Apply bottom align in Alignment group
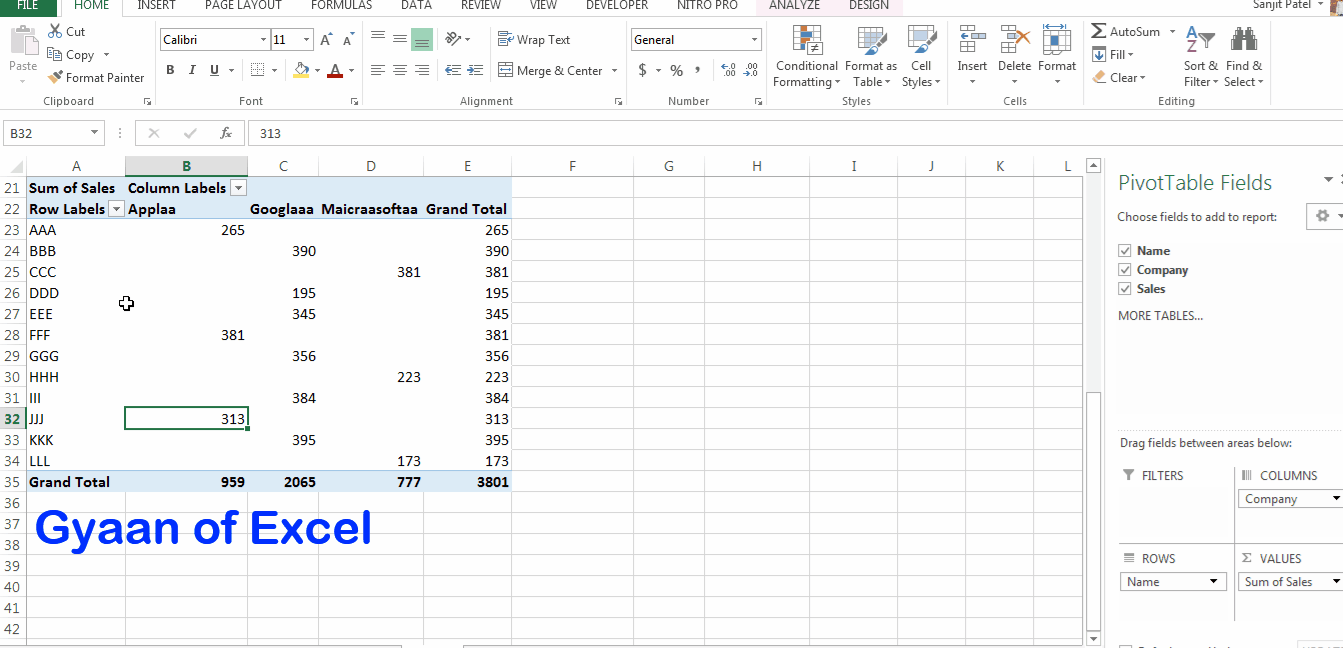 click(x=422, y=39)
